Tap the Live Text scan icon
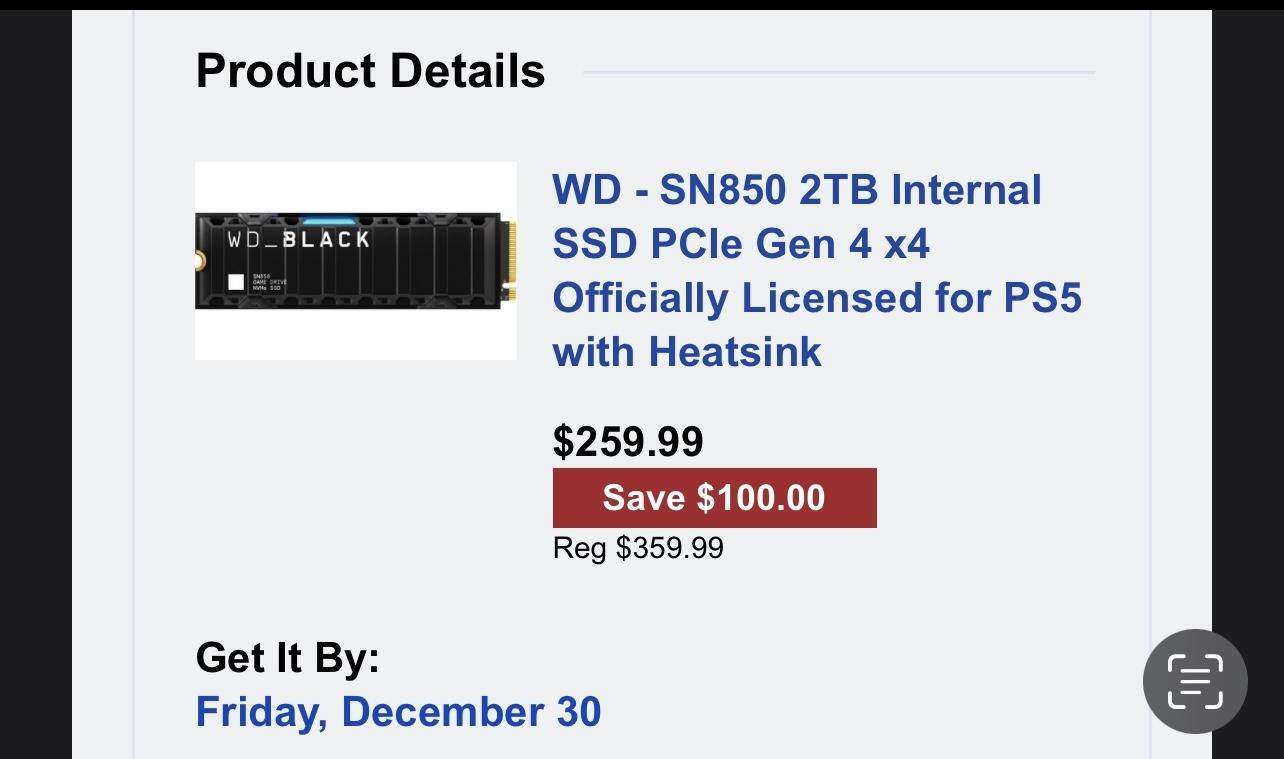The height and width of the screenshot is (759, 1284). (x=1195, y=682)
